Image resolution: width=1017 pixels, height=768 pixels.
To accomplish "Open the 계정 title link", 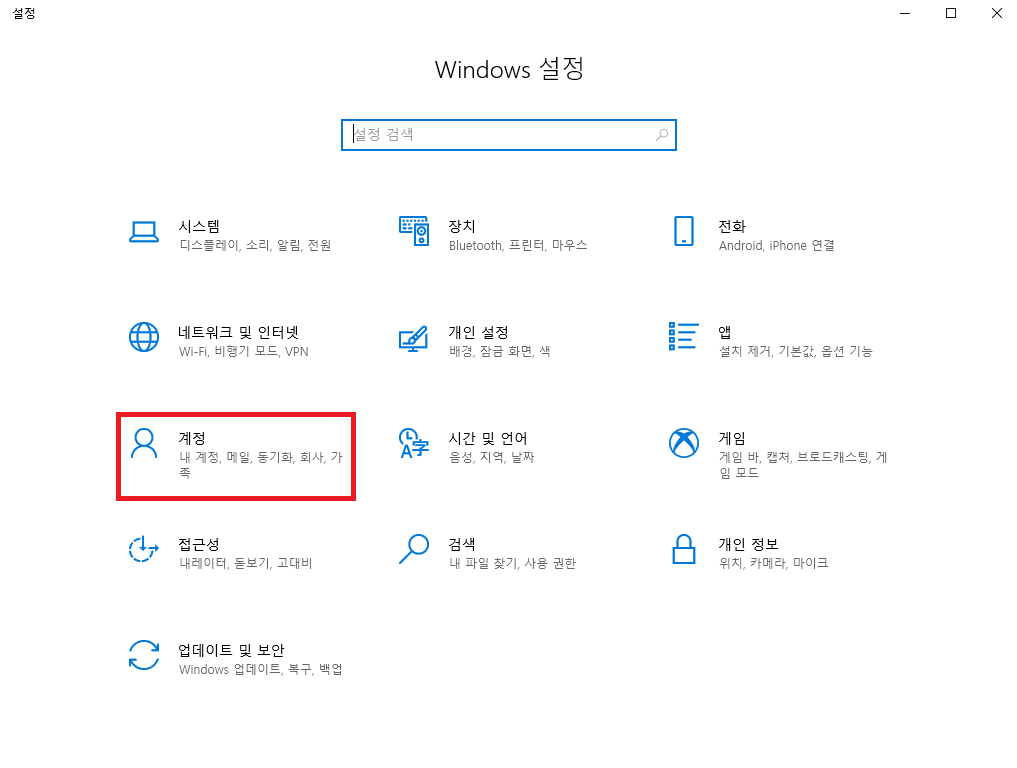I will point(192,438).
